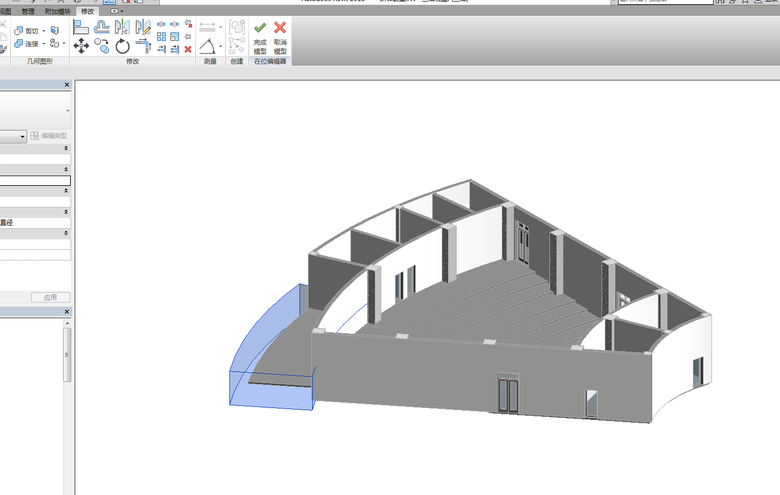The width and height of the screenshot is (780, 495).
Task: Select the Align tool in Modify panel
Action: tap(81, 28)
